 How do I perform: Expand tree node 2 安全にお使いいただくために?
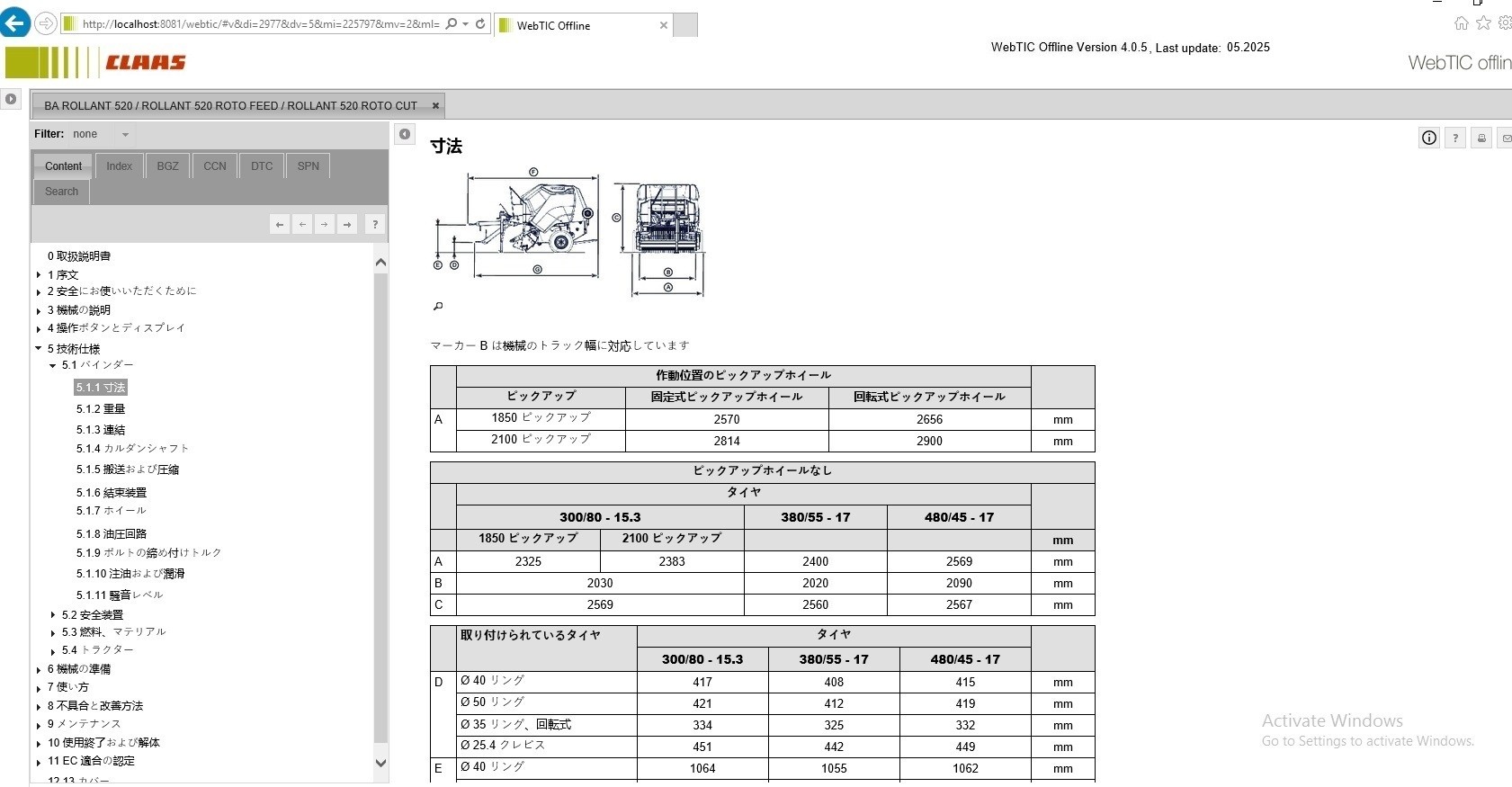[39, 291]
